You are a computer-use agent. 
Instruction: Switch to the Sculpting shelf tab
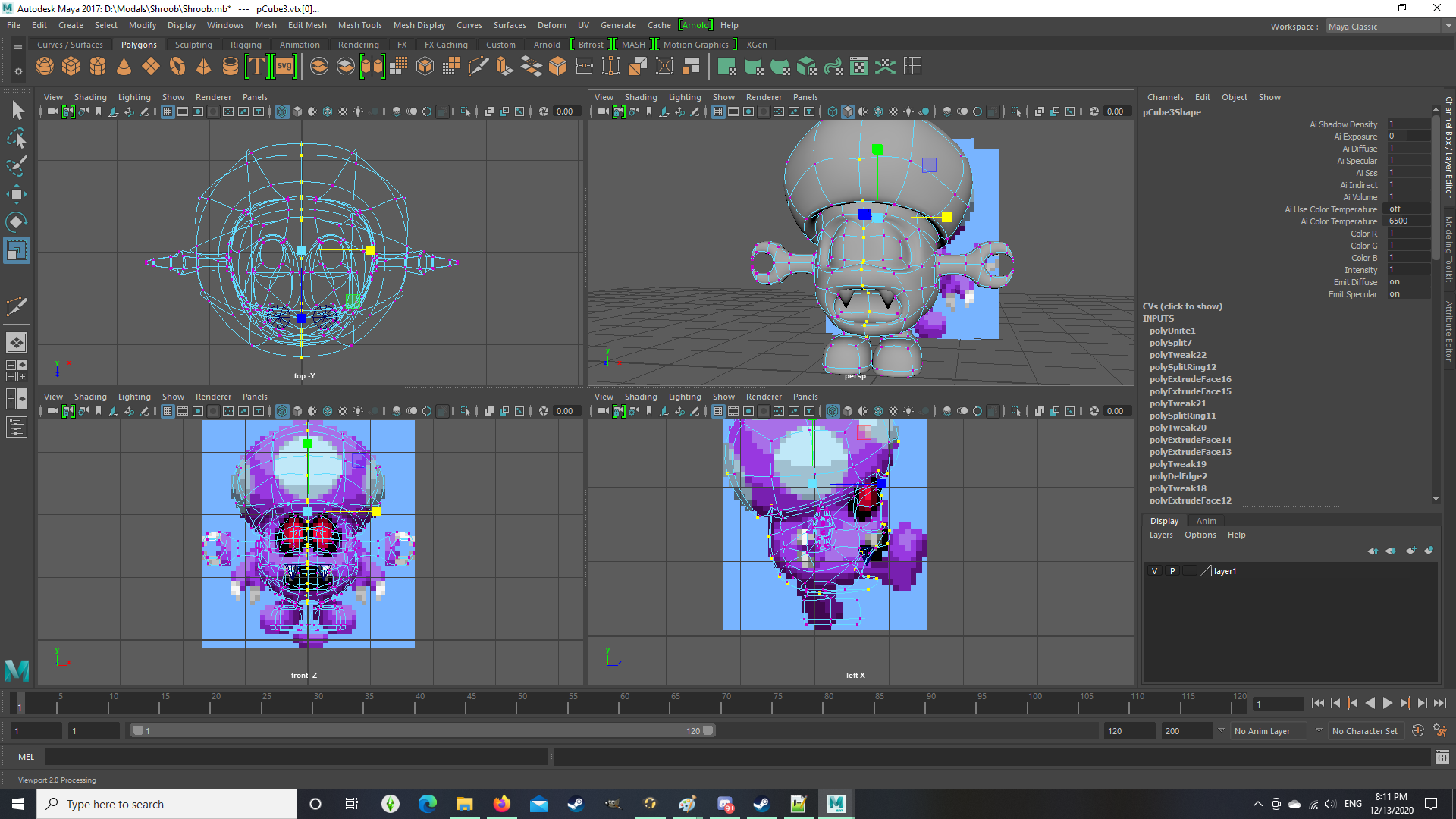(193, 45)
